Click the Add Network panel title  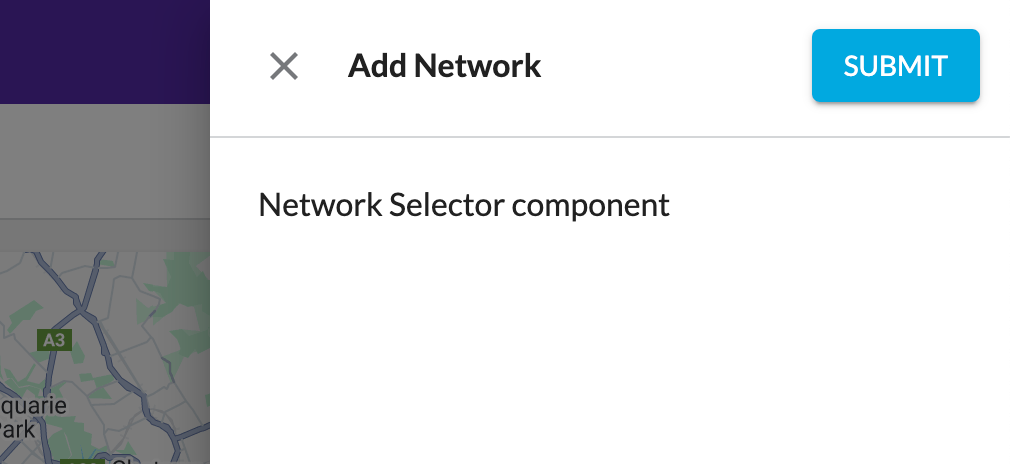[x=444, y=67]
